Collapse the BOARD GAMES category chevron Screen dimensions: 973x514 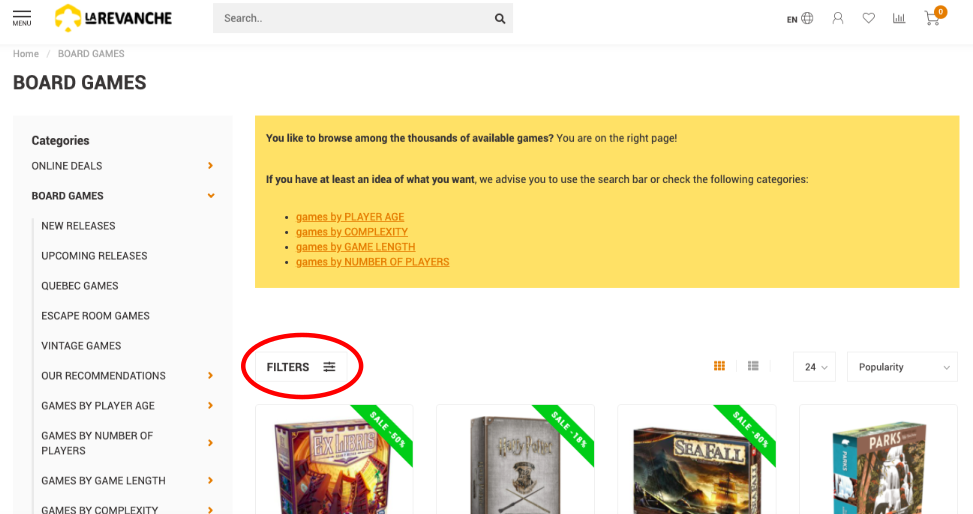click(211, 196)
